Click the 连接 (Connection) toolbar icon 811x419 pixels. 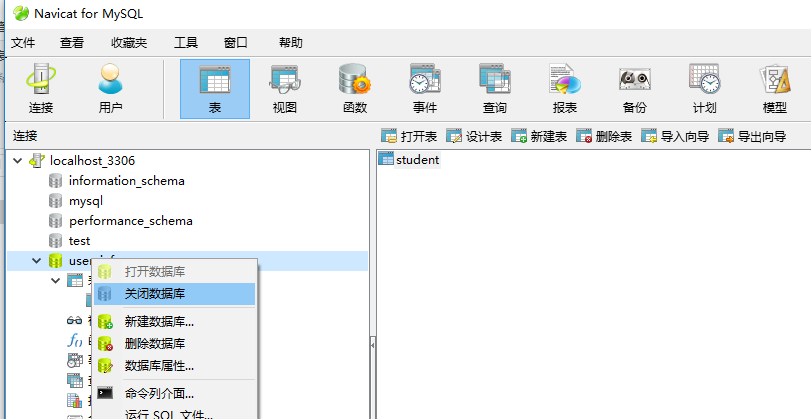pyautogui.click(x=41, y=89)
